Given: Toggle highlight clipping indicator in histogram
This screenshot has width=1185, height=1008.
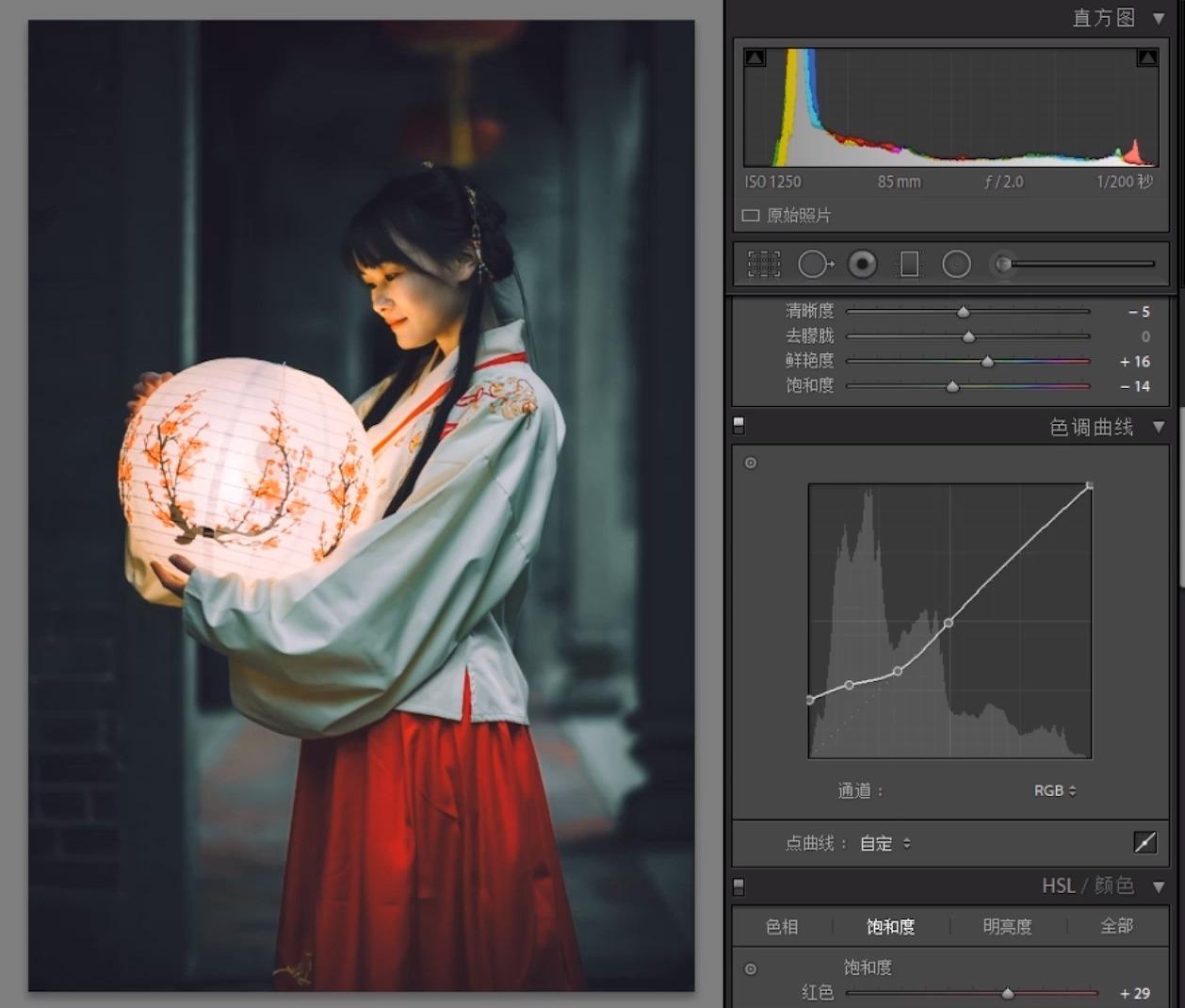Looking at the screenshot, I should click(x=1147, y=57).
